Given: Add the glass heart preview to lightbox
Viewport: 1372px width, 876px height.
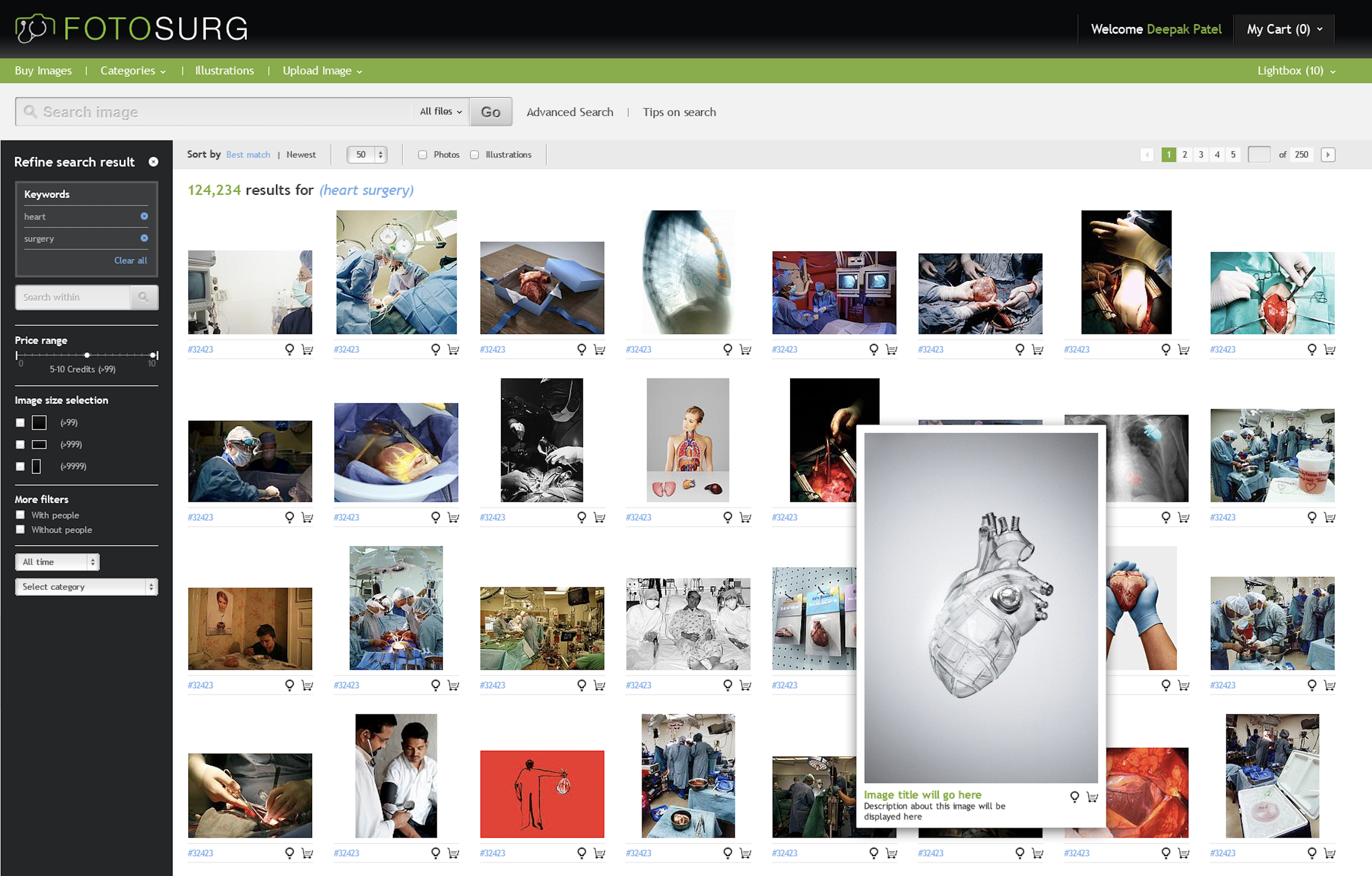Looking at the screenshot, I should click(1074, 796).
